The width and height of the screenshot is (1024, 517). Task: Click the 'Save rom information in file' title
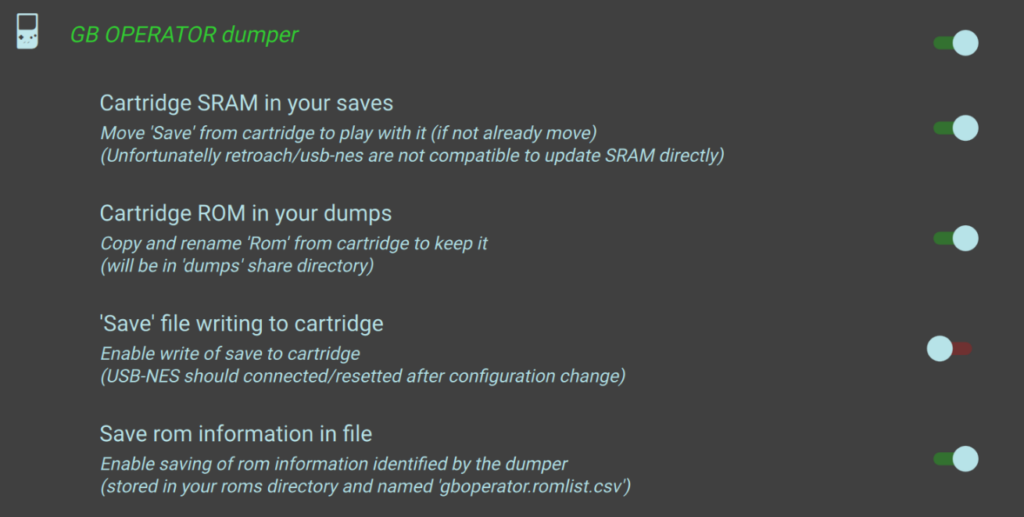click(236, 434)
